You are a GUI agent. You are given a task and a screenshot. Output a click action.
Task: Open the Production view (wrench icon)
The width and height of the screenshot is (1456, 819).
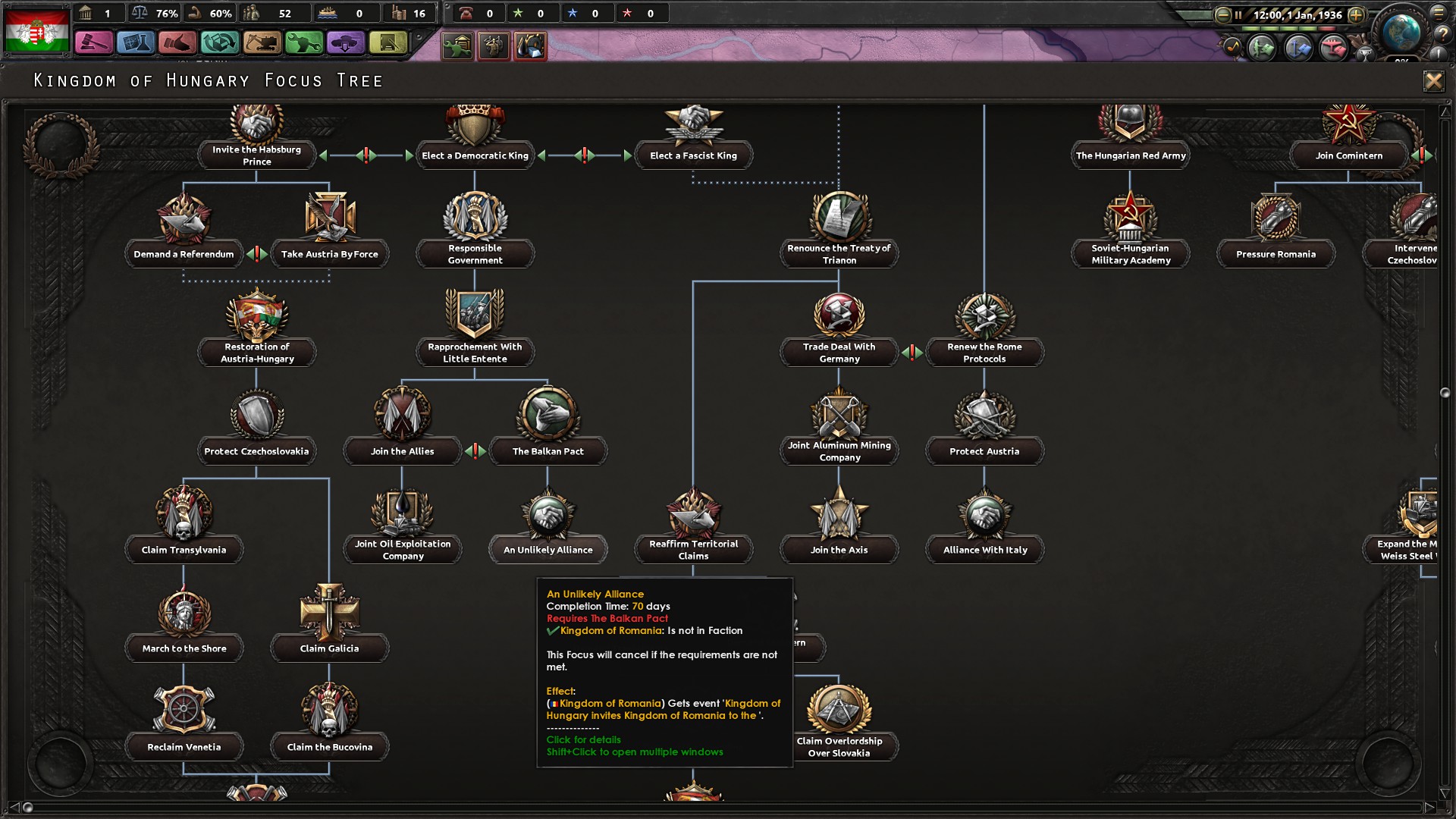303,43
